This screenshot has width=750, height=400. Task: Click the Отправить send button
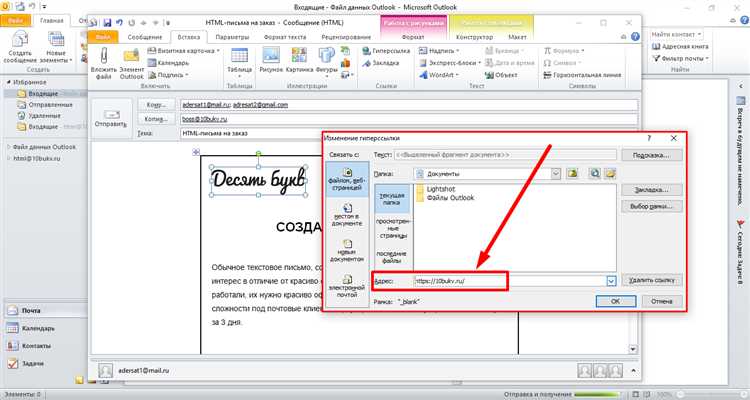click(111, 119)
